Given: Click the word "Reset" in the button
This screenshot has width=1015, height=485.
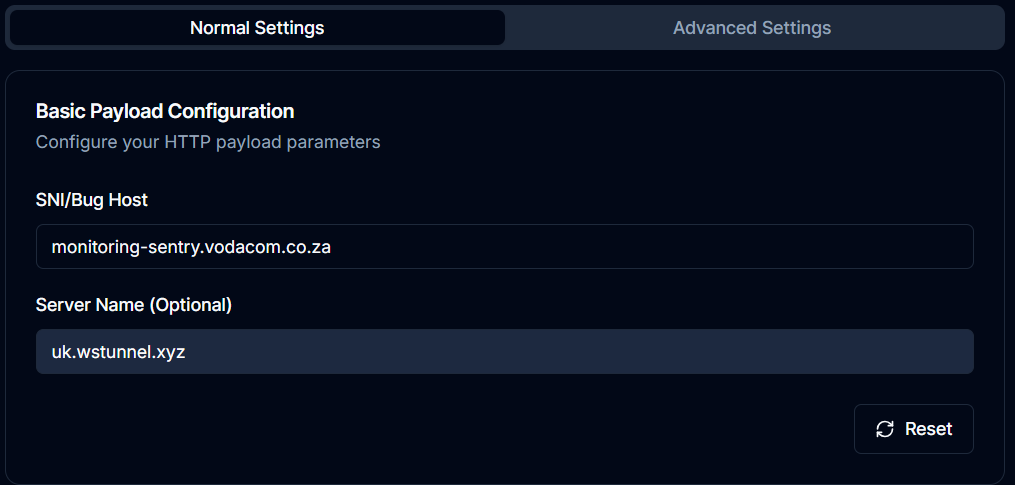Looking at the screenshot, I should [928, 429].
